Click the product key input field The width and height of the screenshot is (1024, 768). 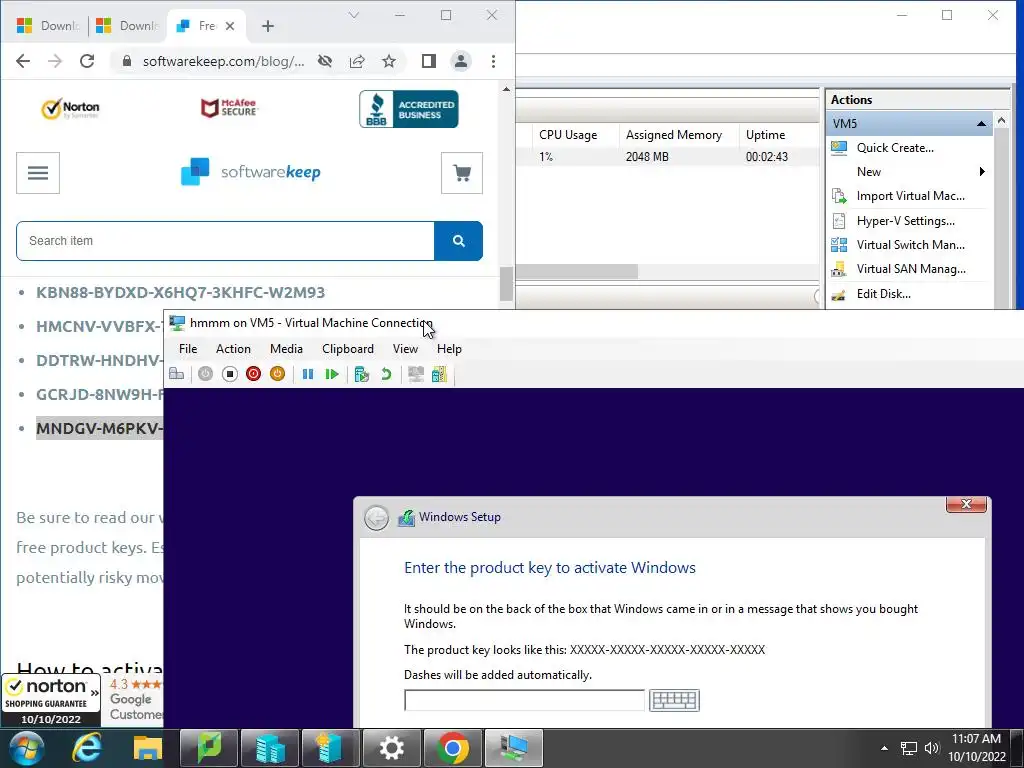pyautogui.click(x=524, y=700)
